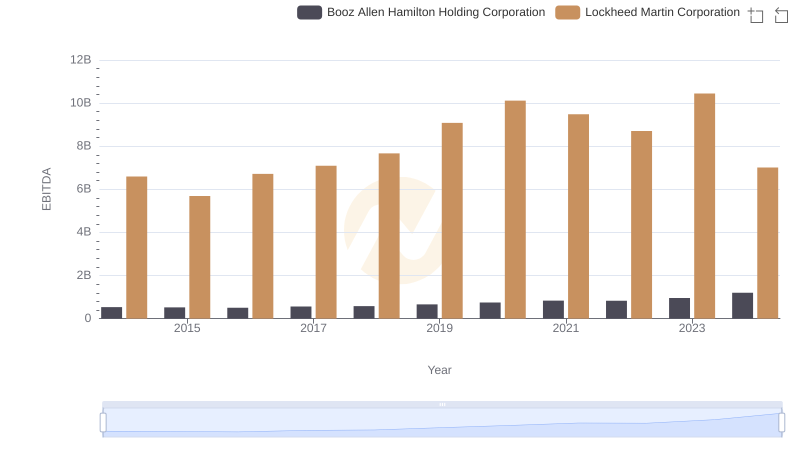This screenshot has width=800, height=461.
Task: Click the 2019 x-axis label
Action: point(439,328)
